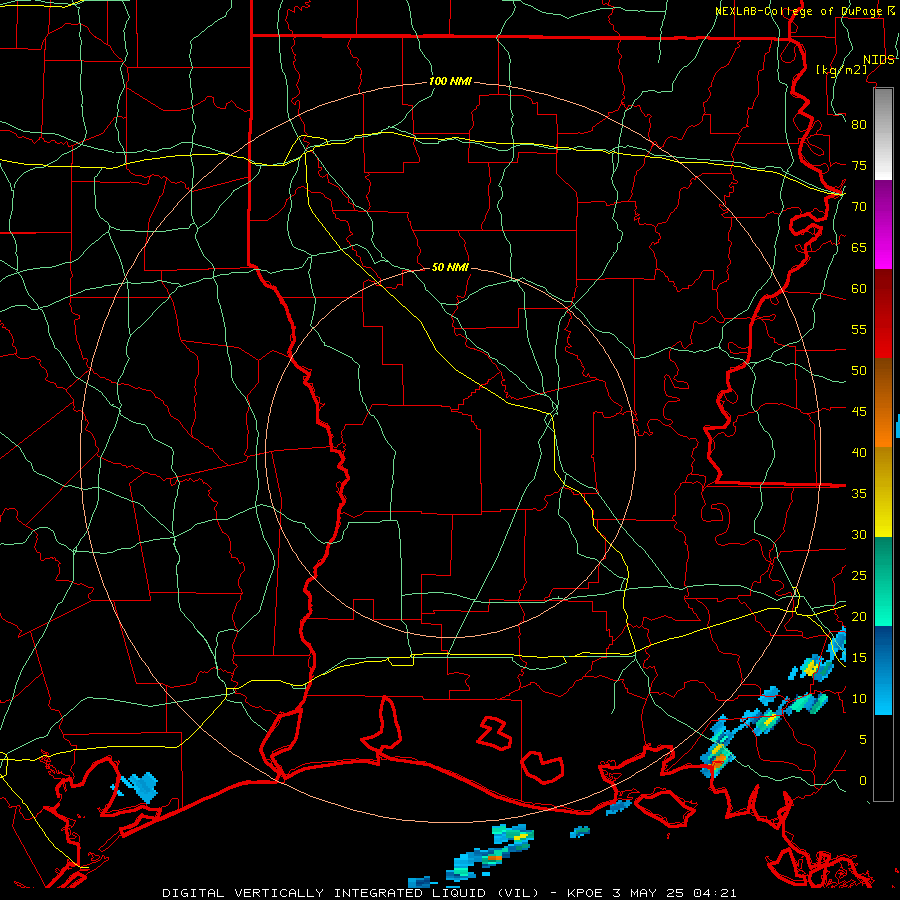Click the scale value 60
Image resolution: width=900 pixels, height=900 pixels.
tap(859, 289)
